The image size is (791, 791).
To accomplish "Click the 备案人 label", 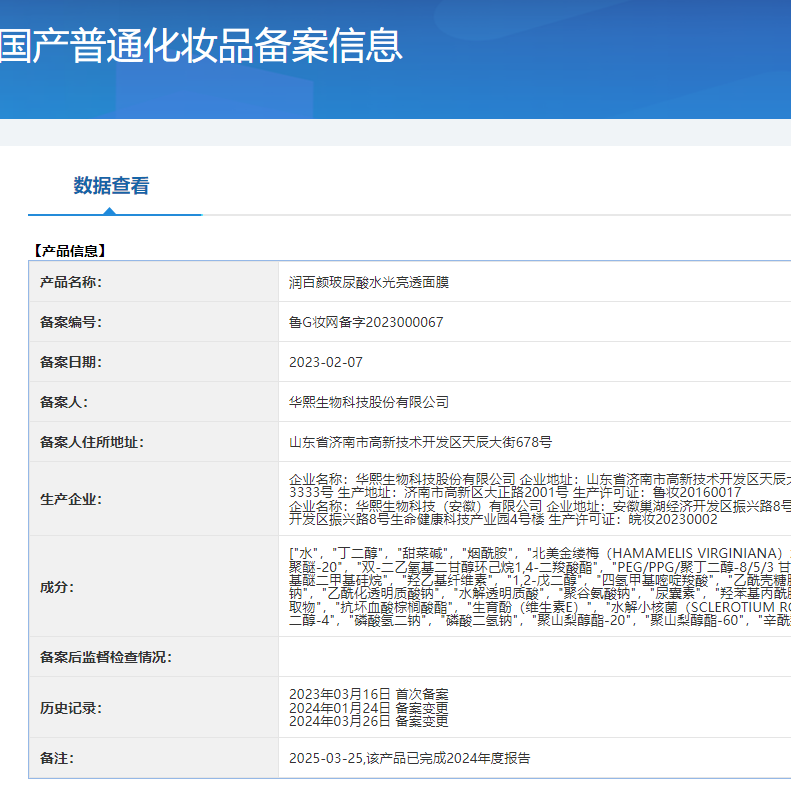I will (64, 402).
